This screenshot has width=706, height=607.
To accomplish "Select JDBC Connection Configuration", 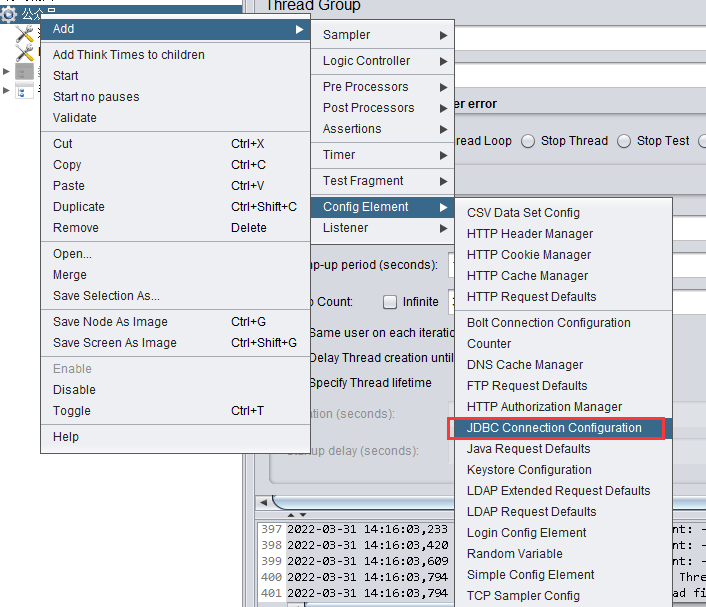I will 563,428.
